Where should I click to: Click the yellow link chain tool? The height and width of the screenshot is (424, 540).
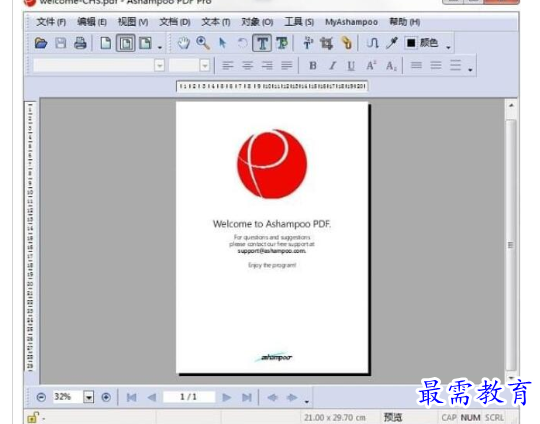pos(347,43)
